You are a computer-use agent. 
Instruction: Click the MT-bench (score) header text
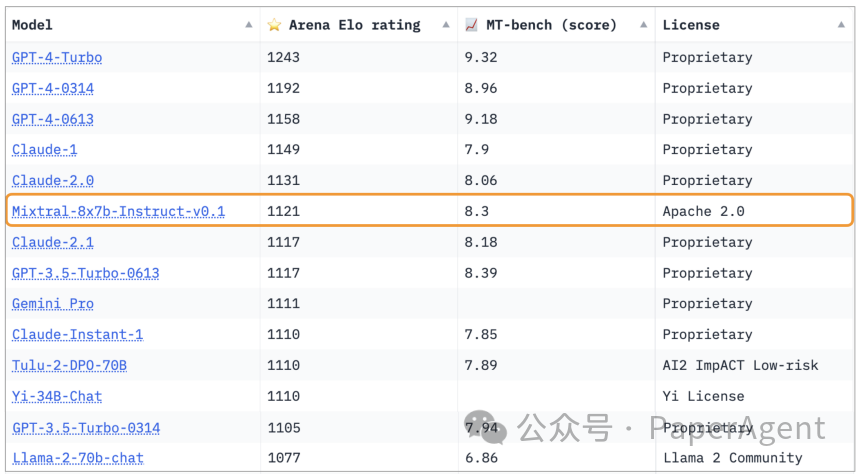click(551, 25)
